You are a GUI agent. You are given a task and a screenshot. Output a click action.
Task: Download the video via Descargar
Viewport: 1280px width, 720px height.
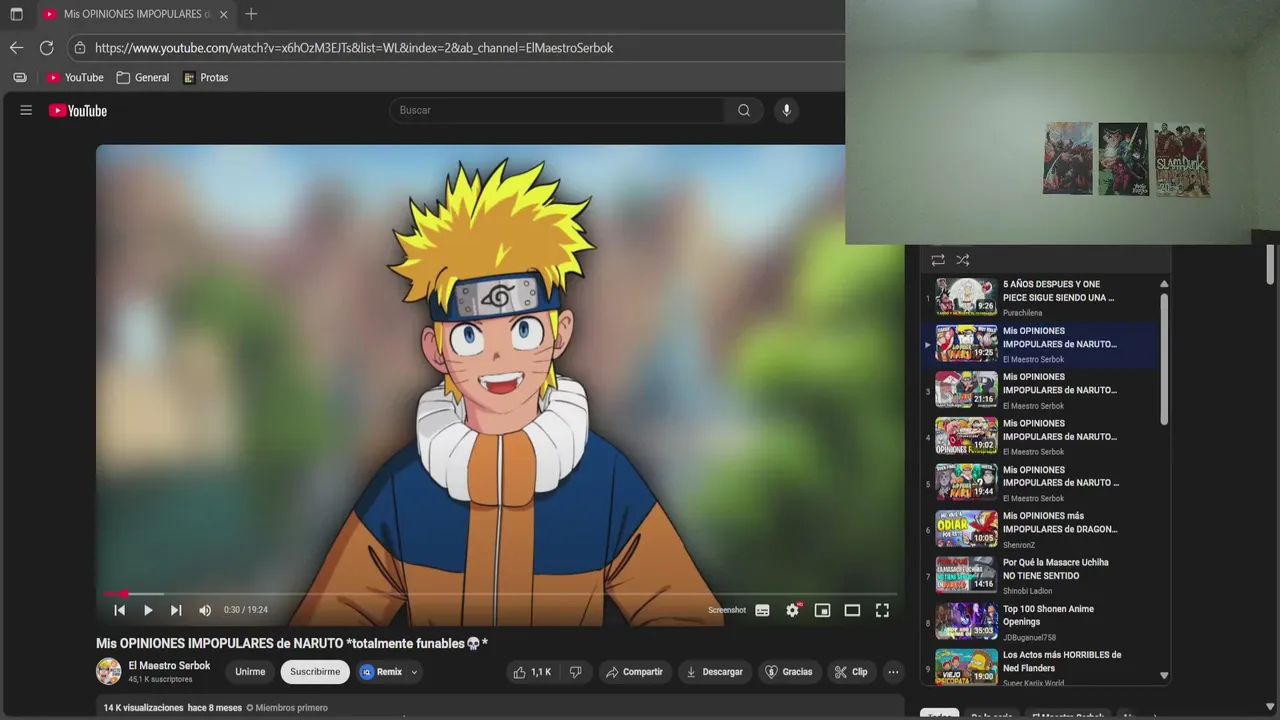(714, 672)
